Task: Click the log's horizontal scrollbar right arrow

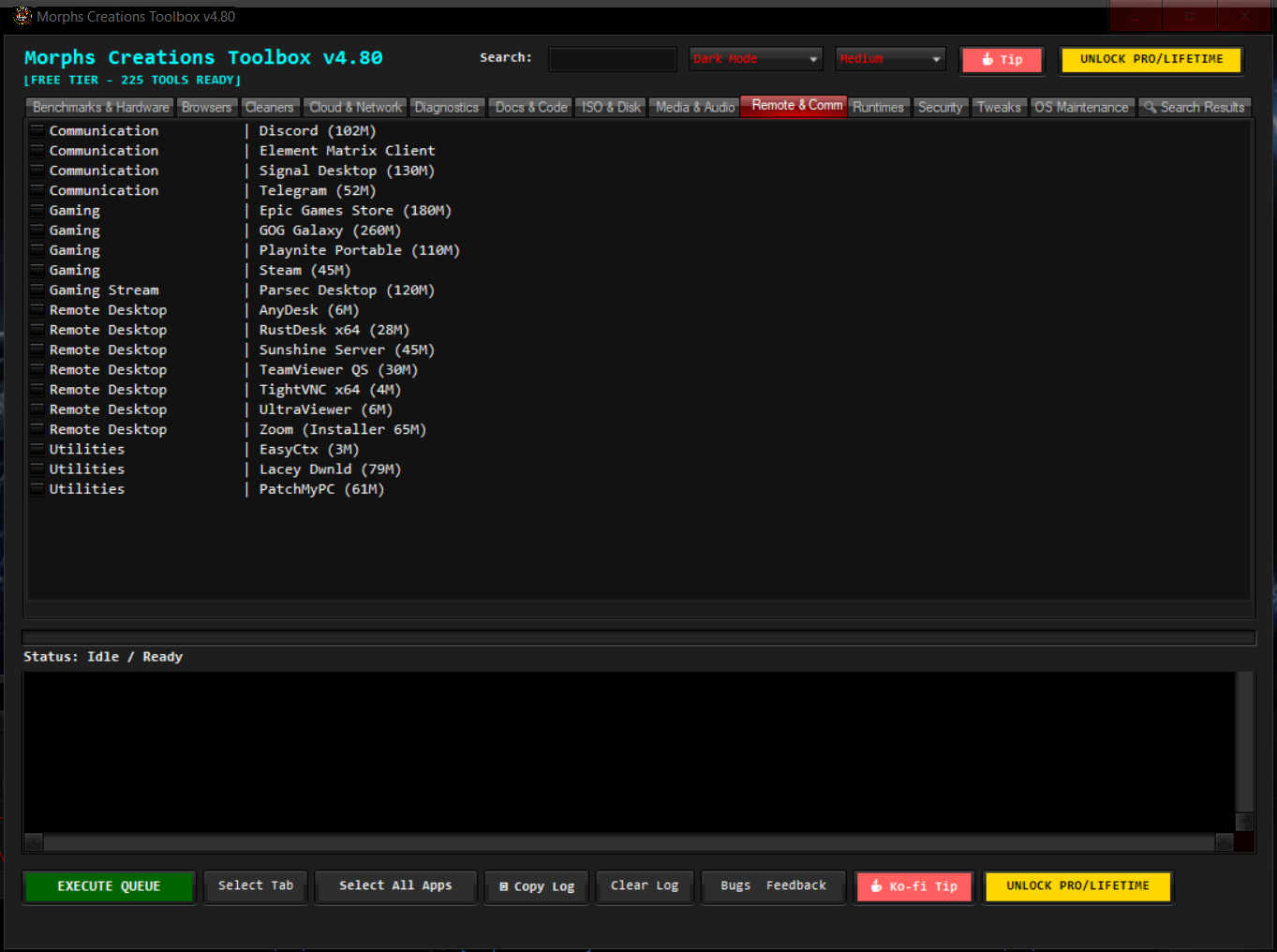Action: [x=1225, y=842]
